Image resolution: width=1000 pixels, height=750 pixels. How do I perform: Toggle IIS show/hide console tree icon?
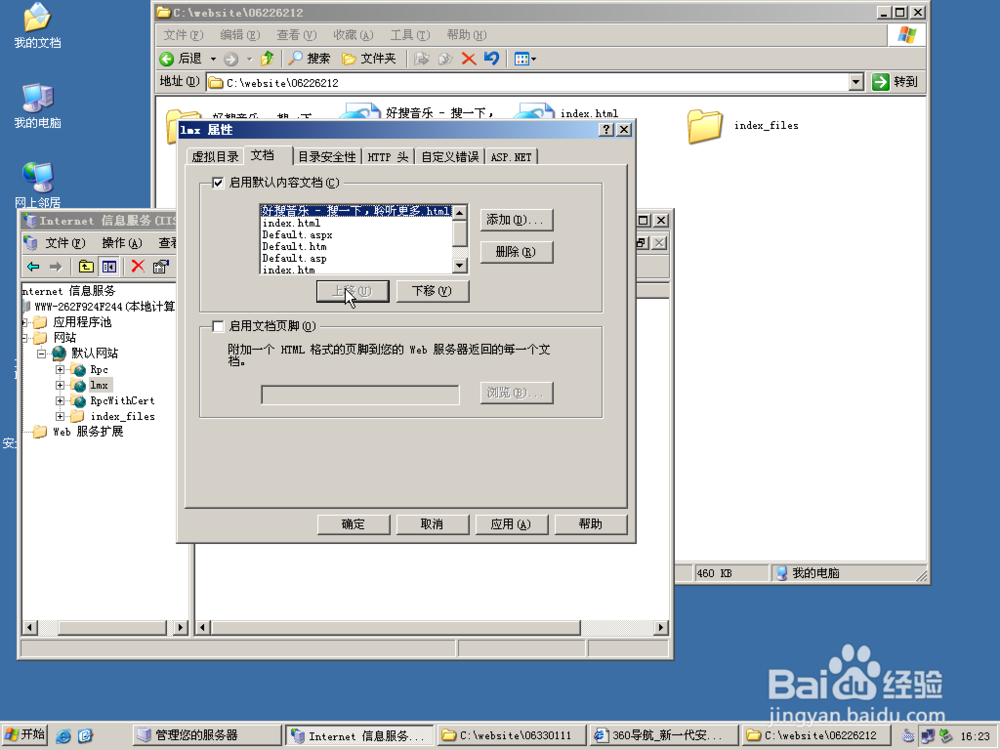click(108, 267)
